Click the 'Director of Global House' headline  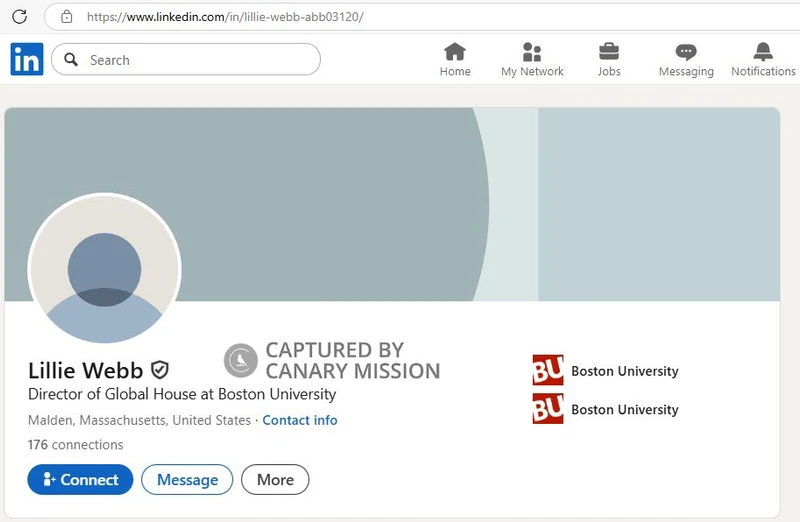[182, 394]
